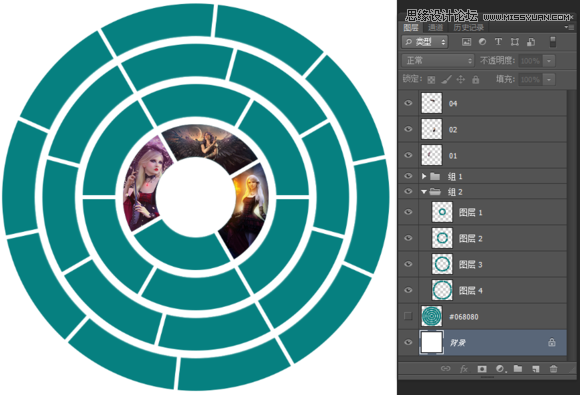
Task: Select 图层 3 thumbnail
Action: [x=442, y=264]
